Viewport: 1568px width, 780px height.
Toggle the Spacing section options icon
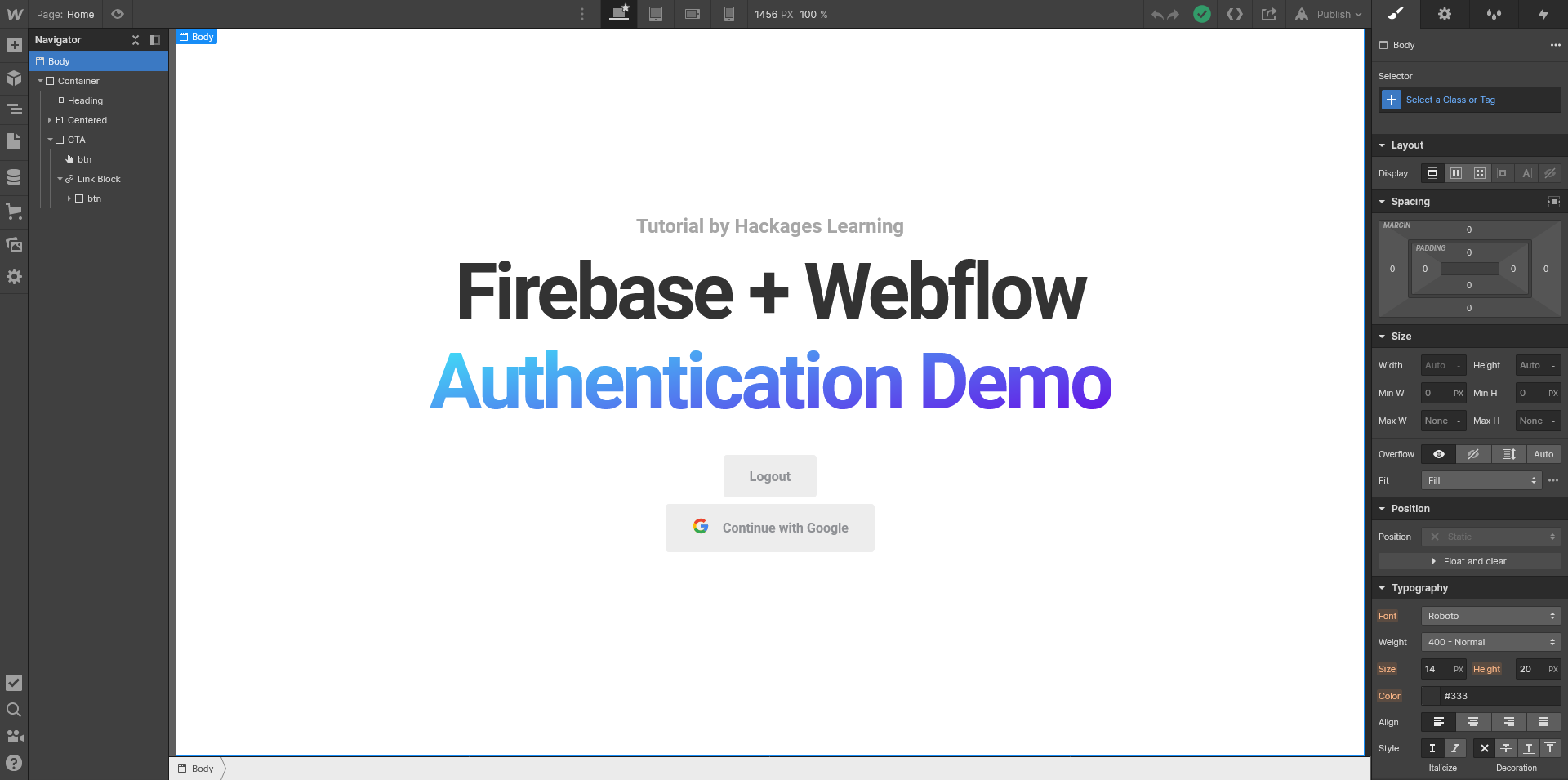(x=1554, y=202)
